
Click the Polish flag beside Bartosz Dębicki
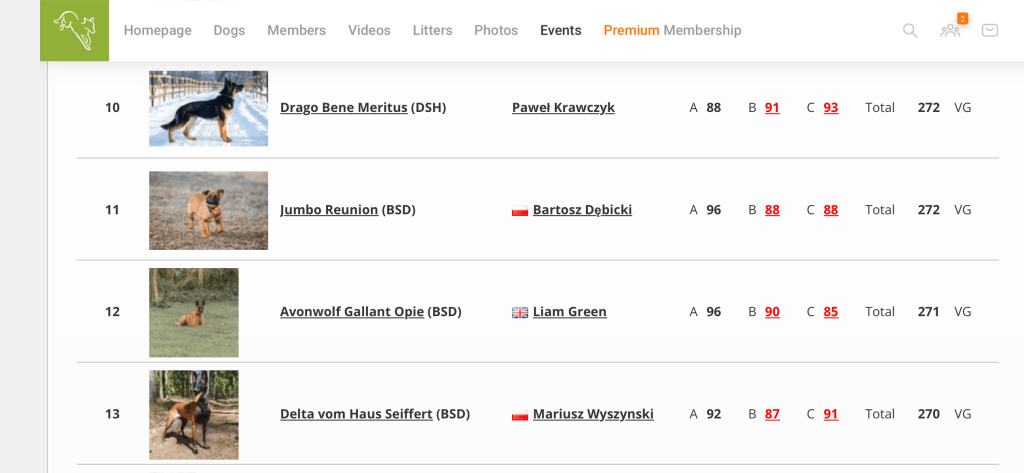[x=520, y=211]
